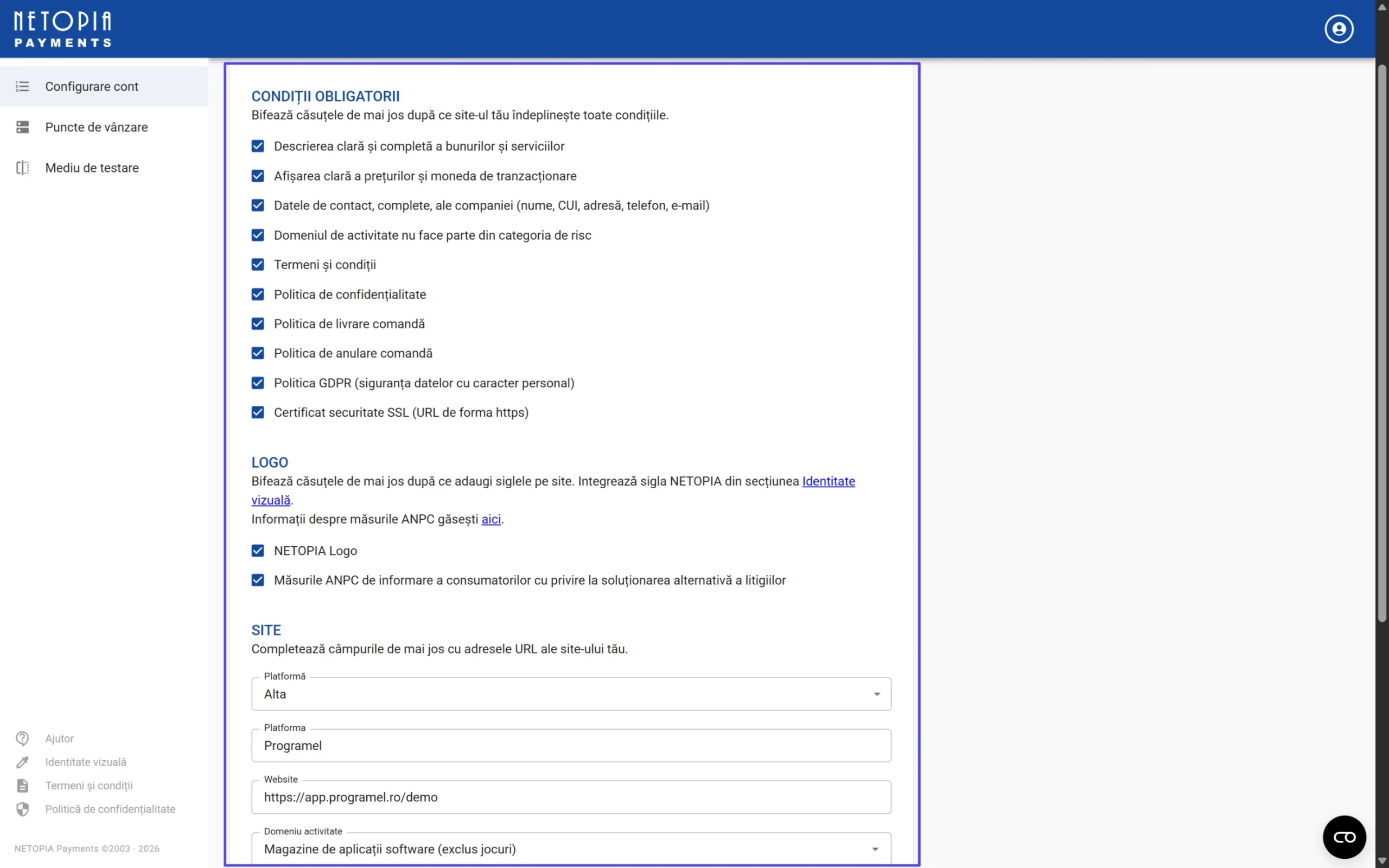Expand the Domeniu activitate dropdown
1389x868 pixels.
pyautogui.click(x=571, y=848)
